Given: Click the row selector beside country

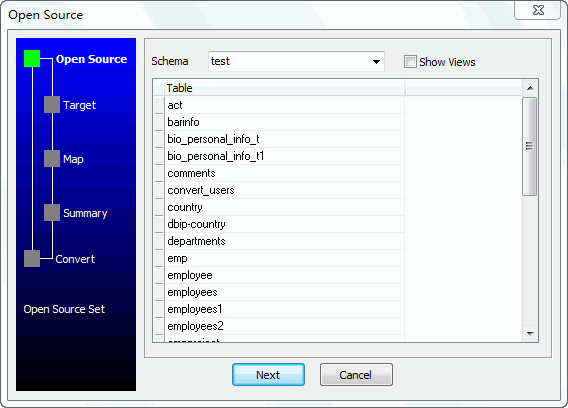Looking at the screenshot, I should click(x=159, y=207).
